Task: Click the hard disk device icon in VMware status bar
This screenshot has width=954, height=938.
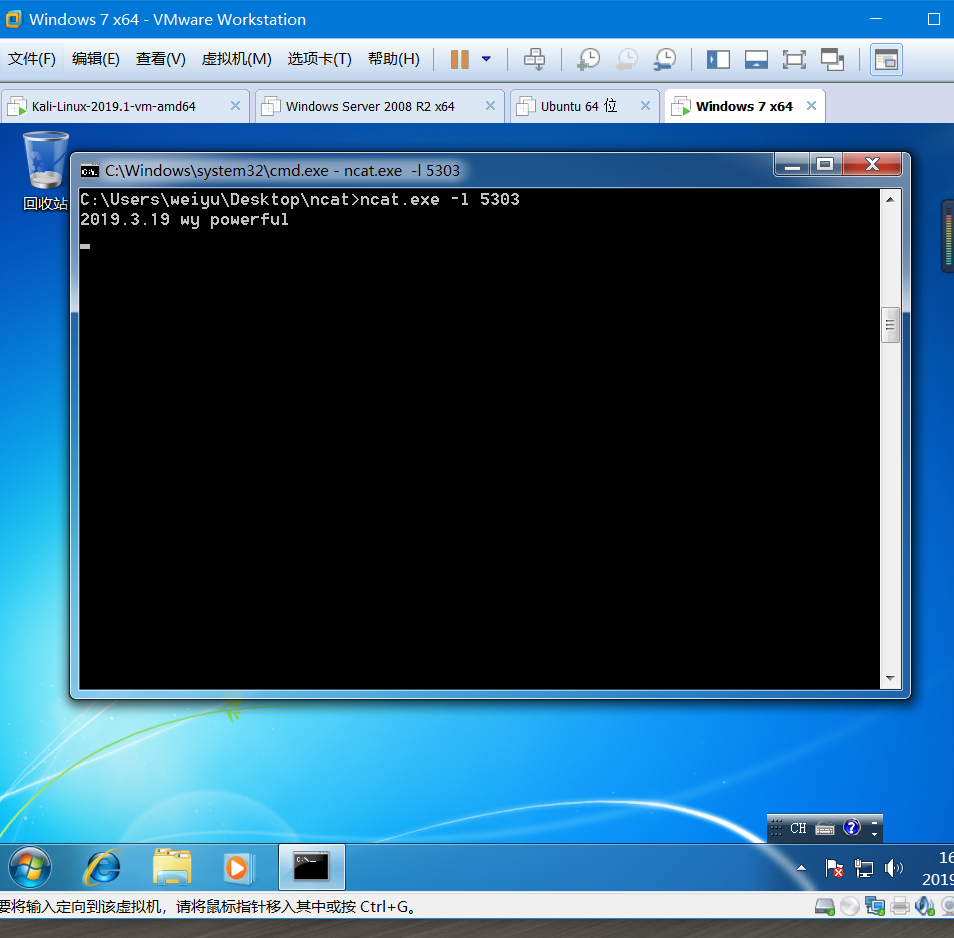Action: (x=824, y=907)
